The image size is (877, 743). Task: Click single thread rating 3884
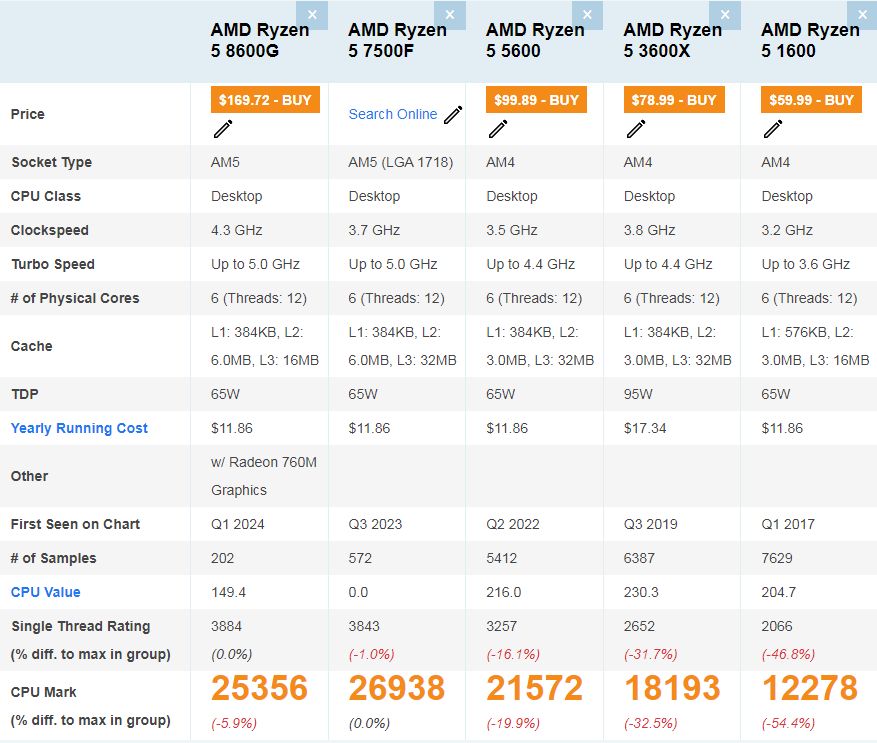point(227,626)
